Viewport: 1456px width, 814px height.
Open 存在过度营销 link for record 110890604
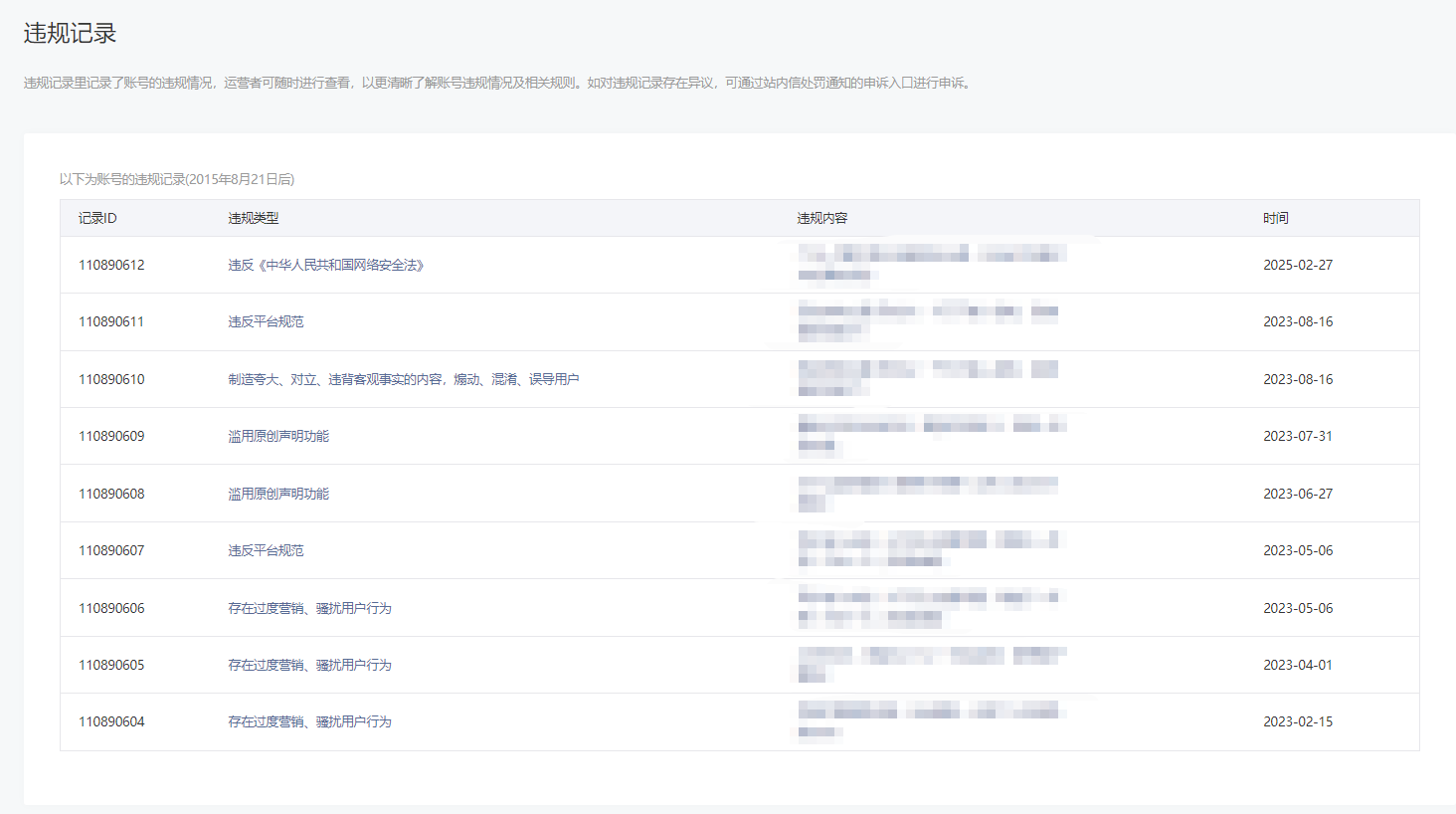(x=309, y=721)
